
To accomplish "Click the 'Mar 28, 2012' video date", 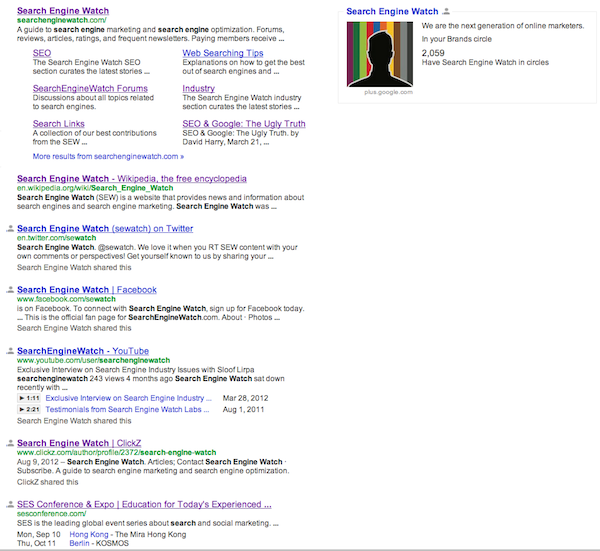I will tap(245, 398).
